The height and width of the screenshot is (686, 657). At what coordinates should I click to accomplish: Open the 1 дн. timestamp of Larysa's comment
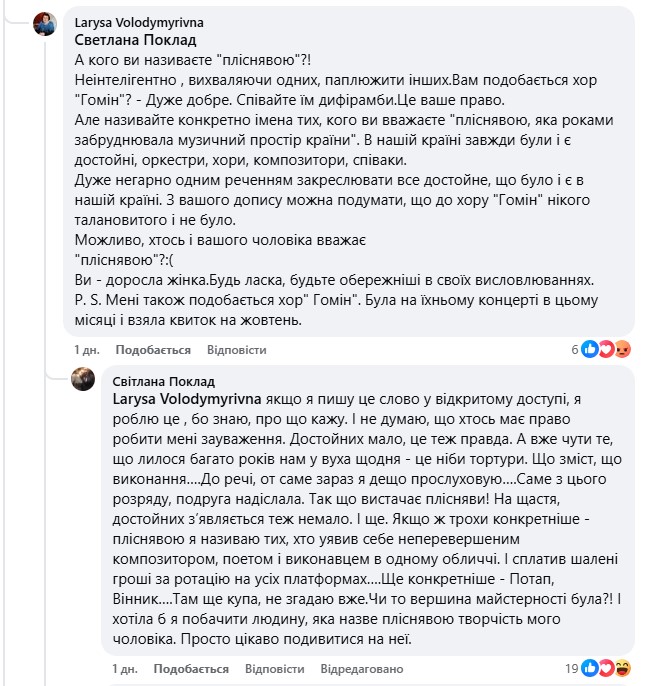(x=88, y=351)
